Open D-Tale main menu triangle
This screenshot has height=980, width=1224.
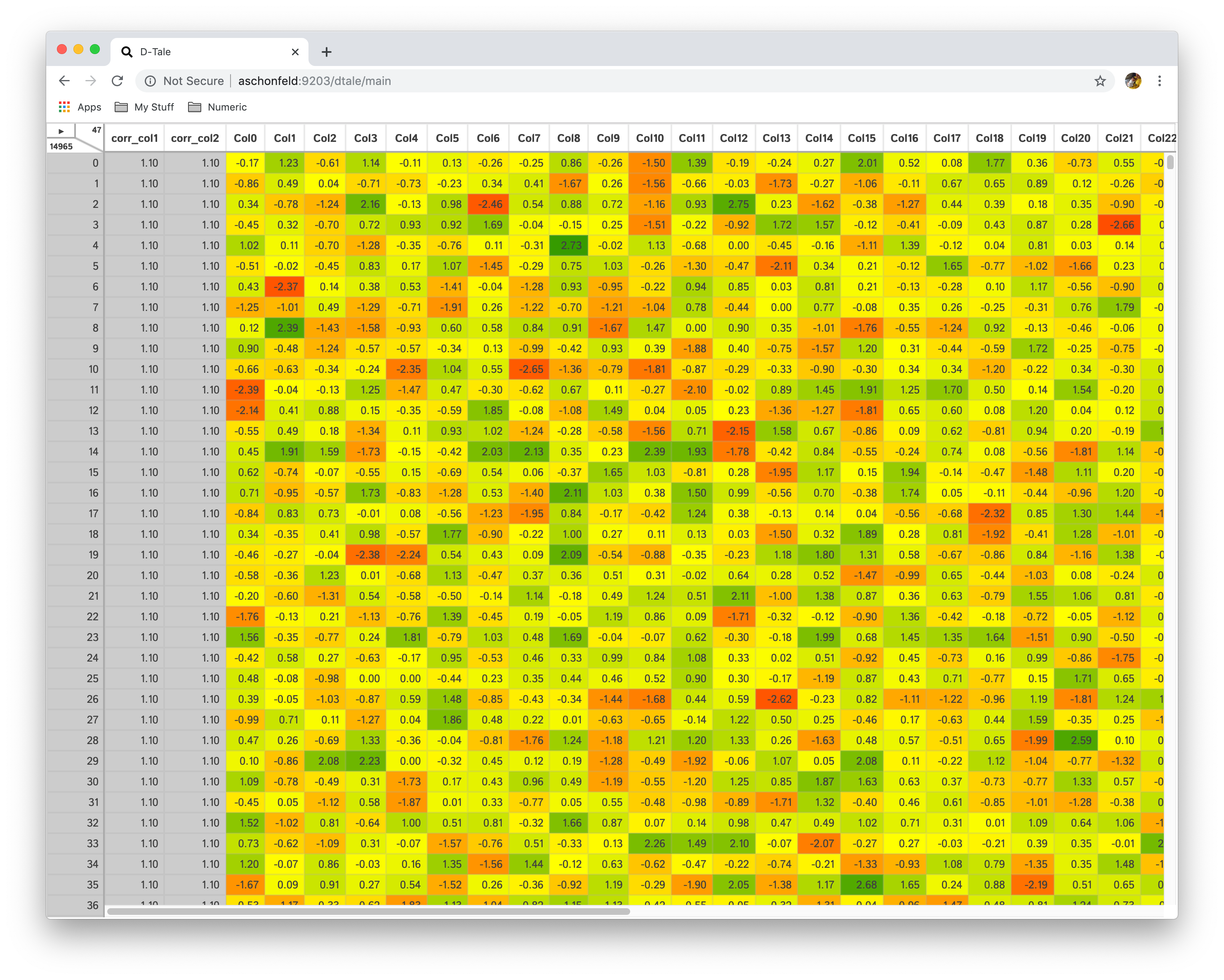tap(61, 131)
